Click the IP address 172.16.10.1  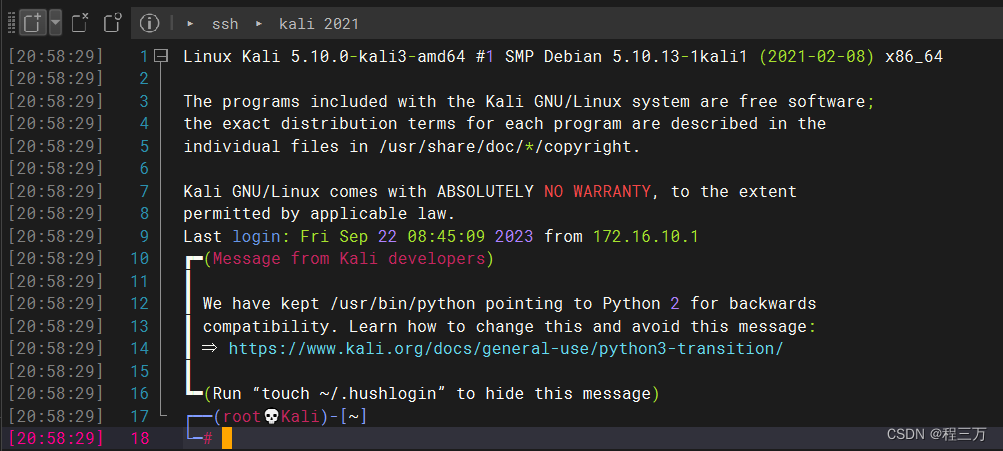645,237
